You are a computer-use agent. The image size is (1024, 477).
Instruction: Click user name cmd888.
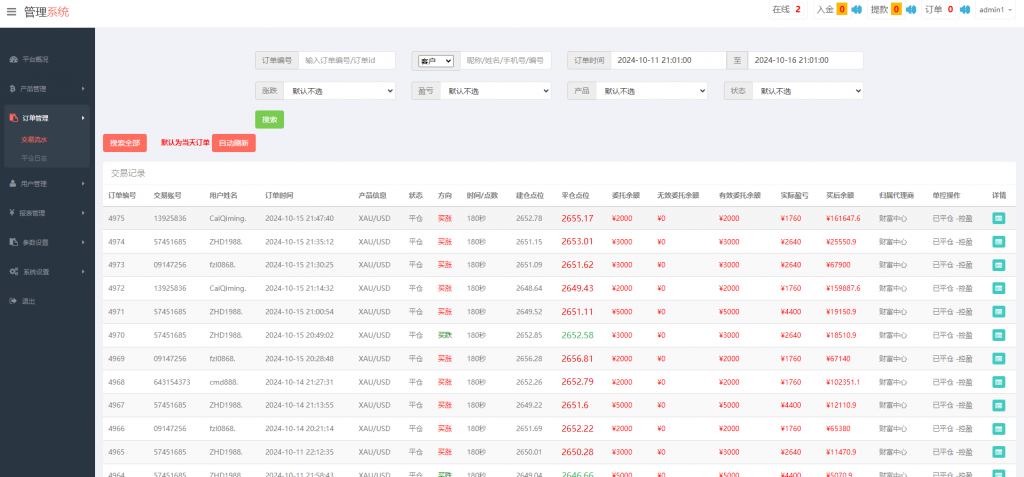click(225, 382)
